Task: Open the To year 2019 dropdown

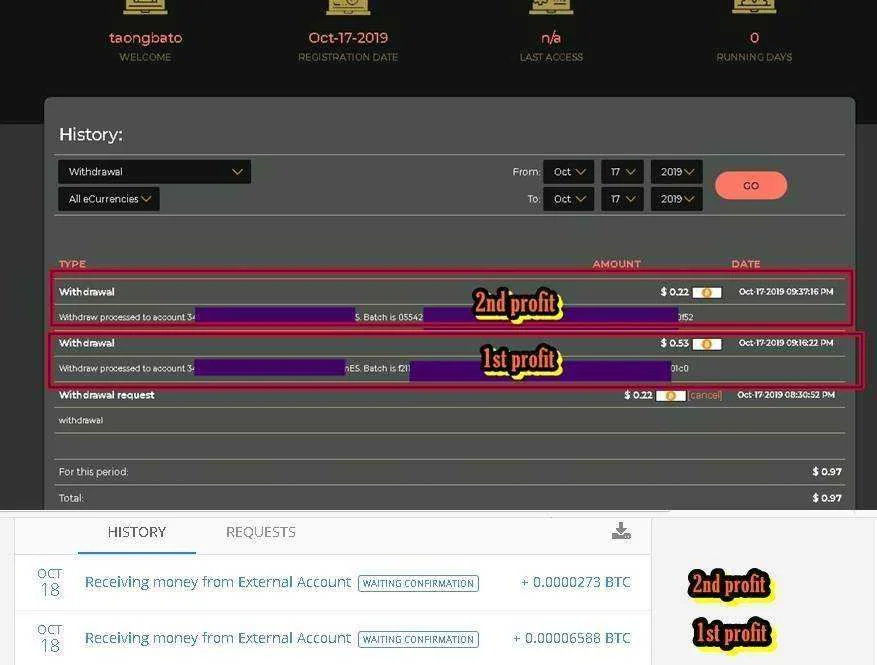Action: tap(677, 199)
